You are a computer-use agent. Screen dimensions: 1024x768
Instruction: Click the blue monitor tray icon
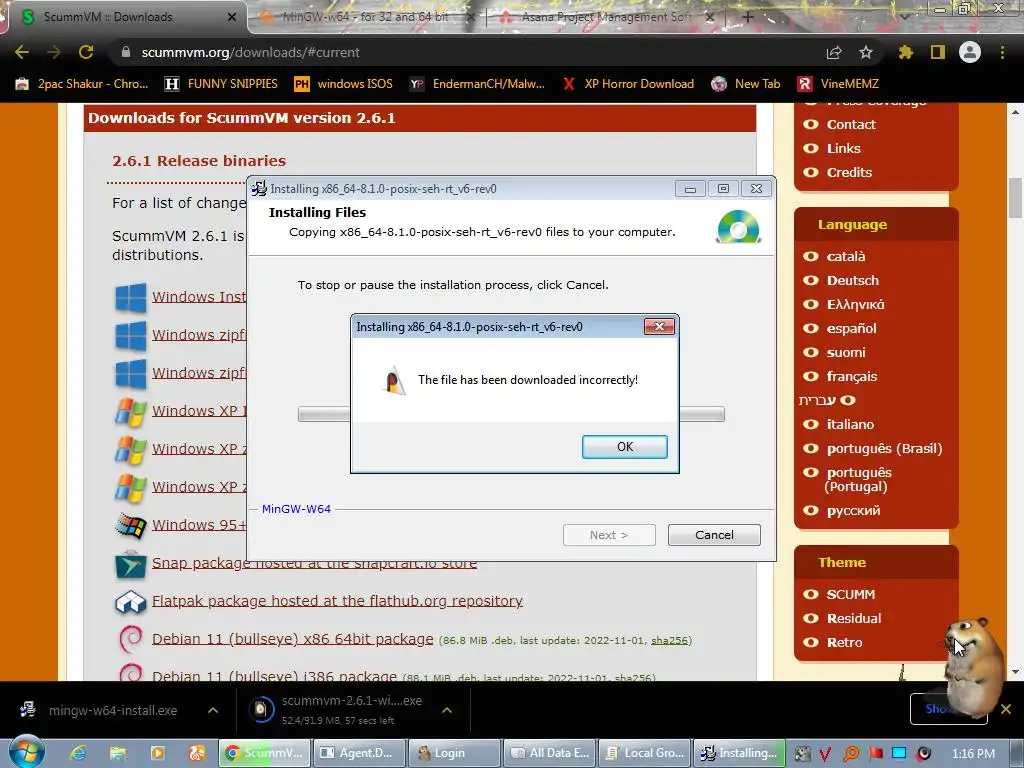pyautogui.click(x=900, y=754)
